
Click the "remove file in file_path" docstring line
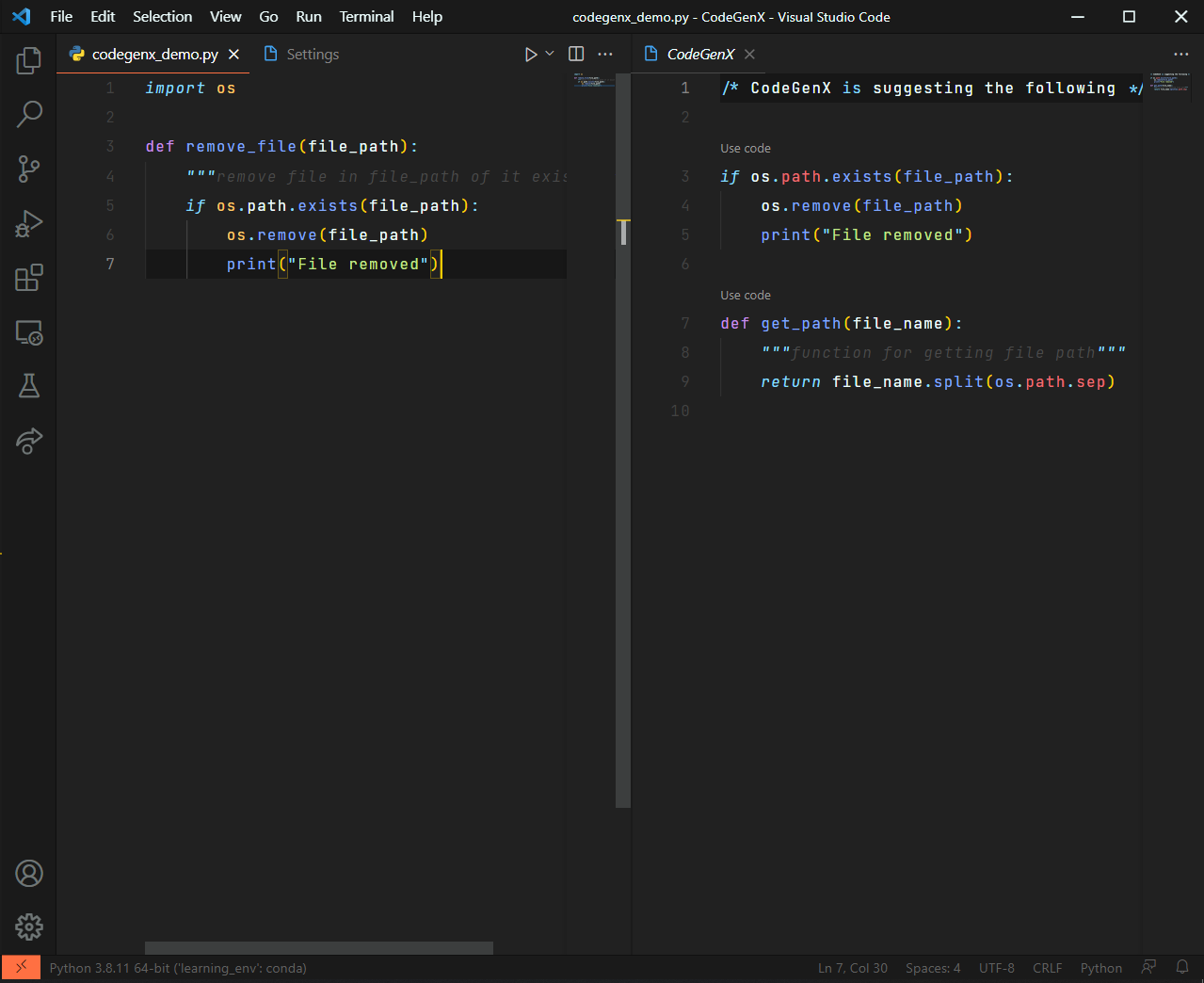[x=377, y=177]
